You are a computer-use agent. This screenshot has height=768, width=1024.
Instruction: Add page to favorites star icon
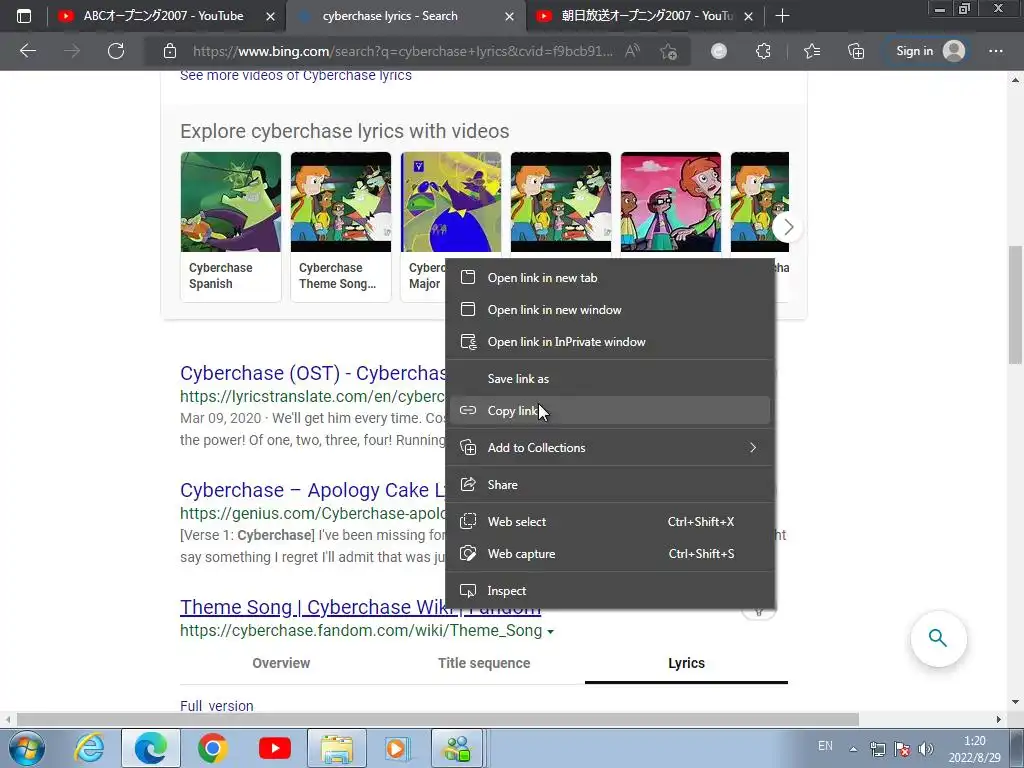[668, 51]
